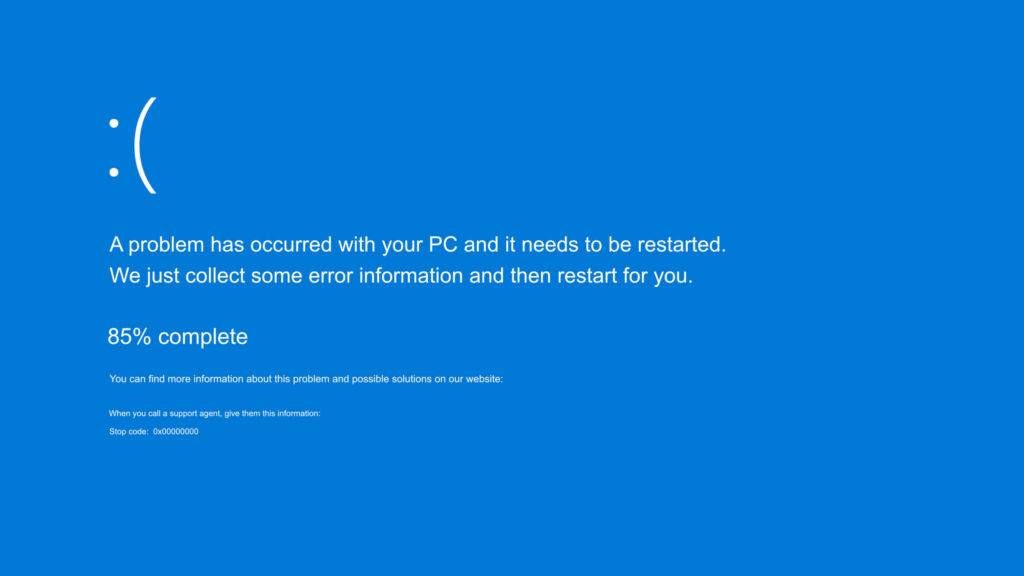Click the word "PC" in the message
The height and width of the screenshot is (576, 1024).
(x=443, y=245)
